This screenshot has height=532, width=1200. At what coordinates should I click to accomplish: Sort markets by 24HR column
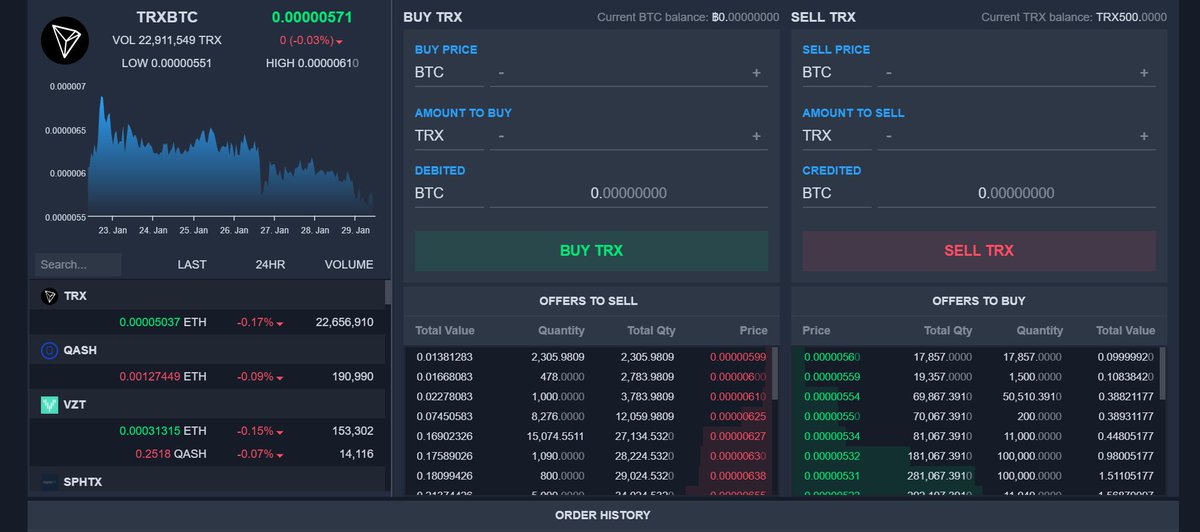270,265
